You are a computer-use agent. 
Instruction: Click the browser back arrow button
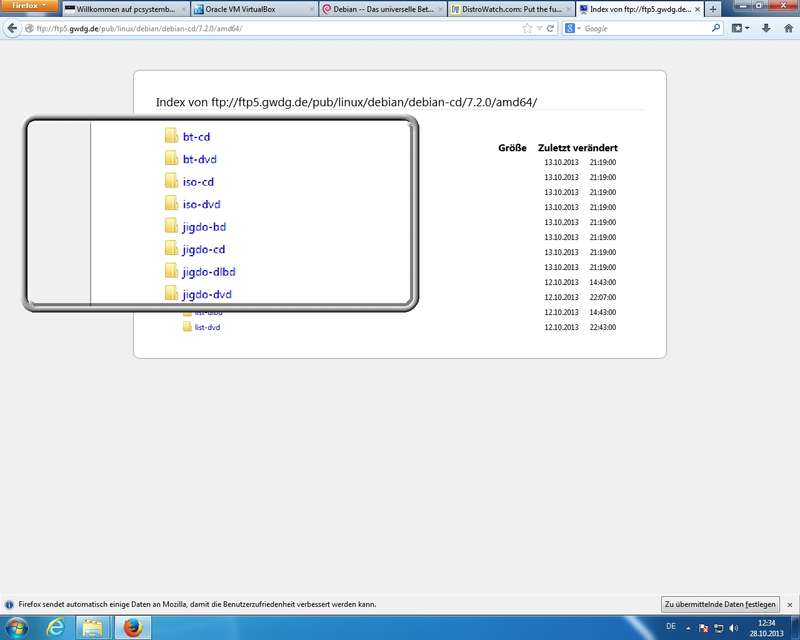click(x=12, y=29)
